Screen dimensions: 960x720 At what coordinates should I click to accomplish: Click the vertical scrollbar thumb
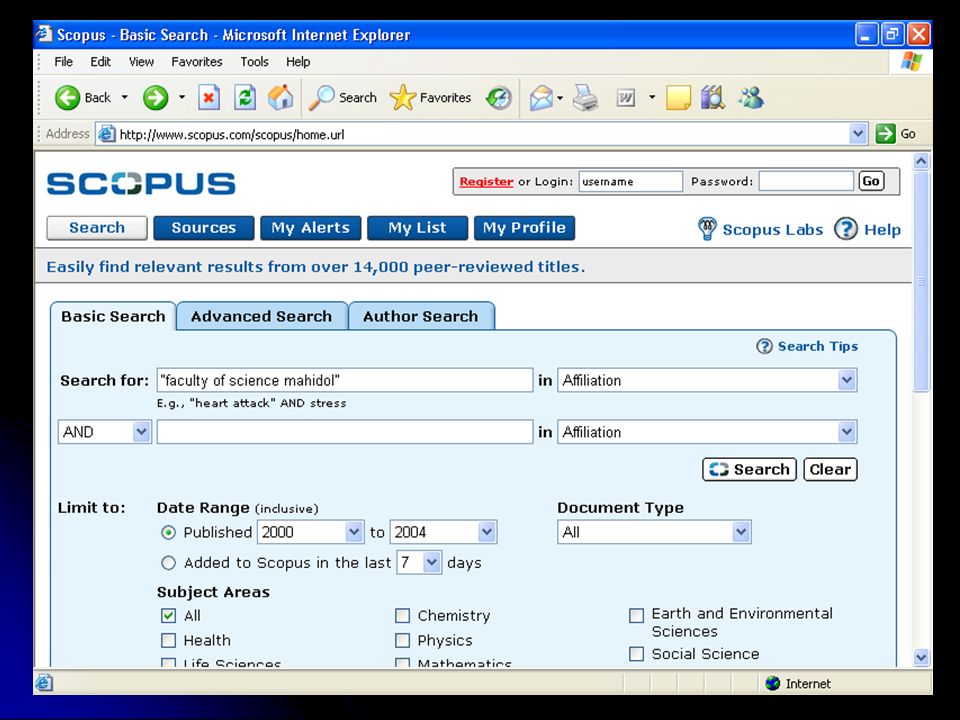pyautogui.click(x=921, y=280)
